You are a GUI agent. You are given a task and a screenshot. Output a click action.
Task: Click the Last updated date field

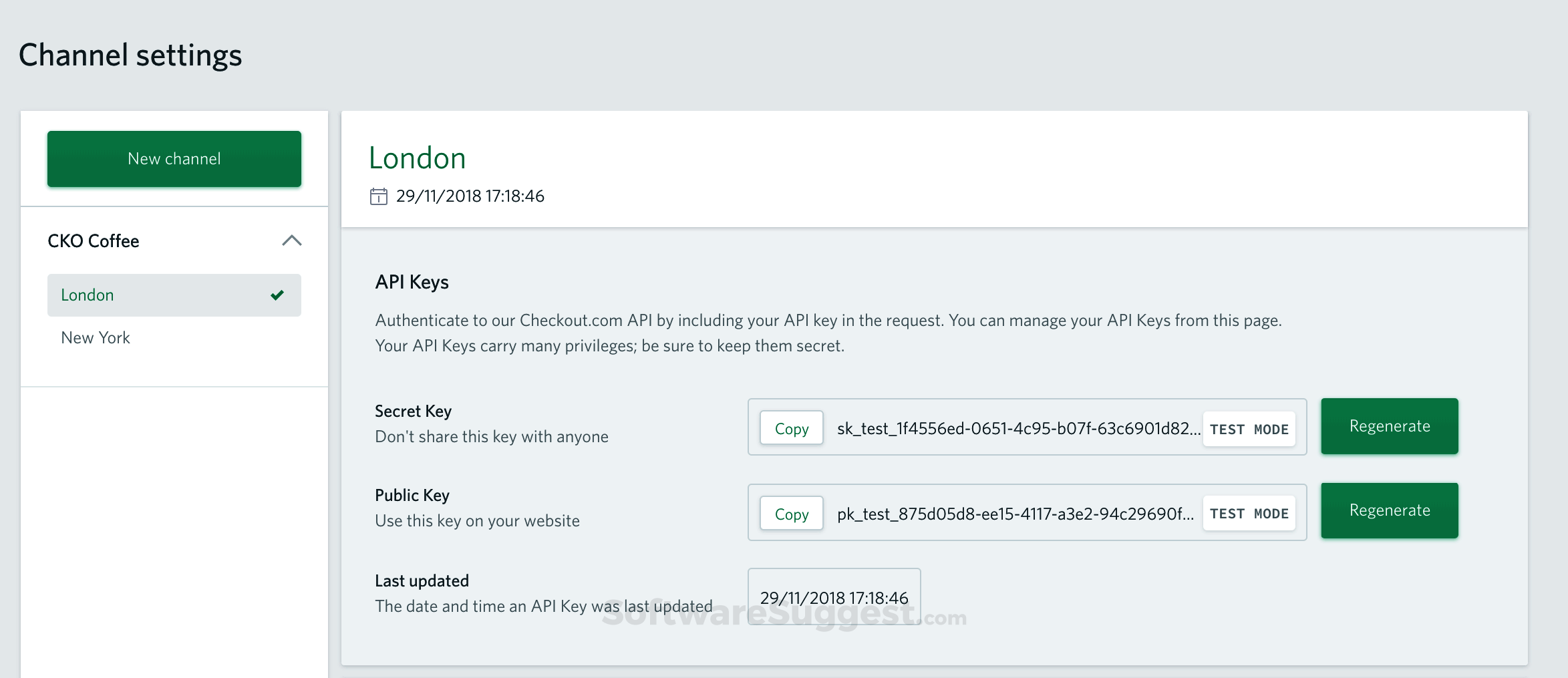834,597
